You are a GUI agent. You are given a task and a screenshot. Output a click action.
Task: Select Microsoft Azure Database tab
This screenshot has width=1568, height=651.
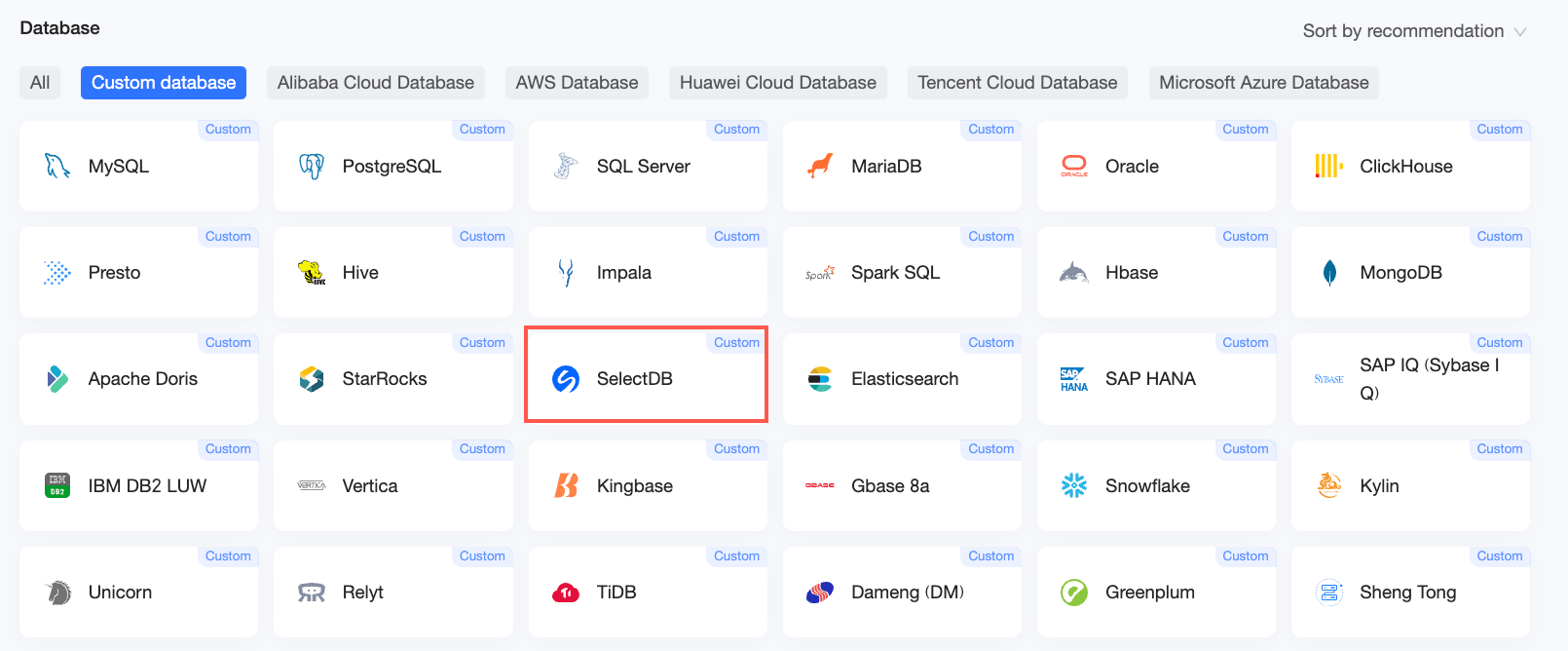(1264, 83)
